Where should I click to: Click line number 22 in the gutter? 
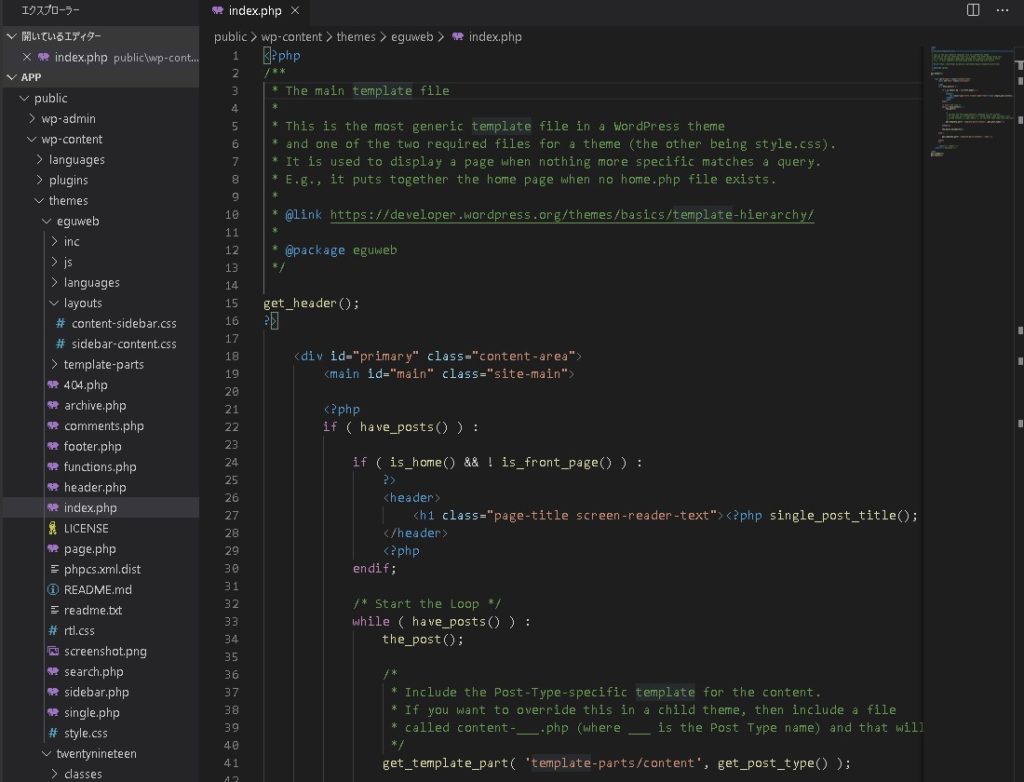click(x=232, y=427)
